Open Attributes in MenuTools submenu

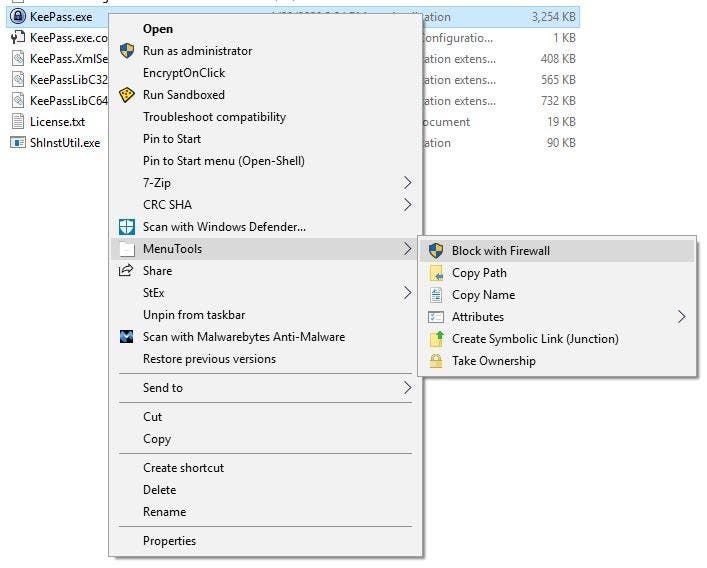coord(557,317)
